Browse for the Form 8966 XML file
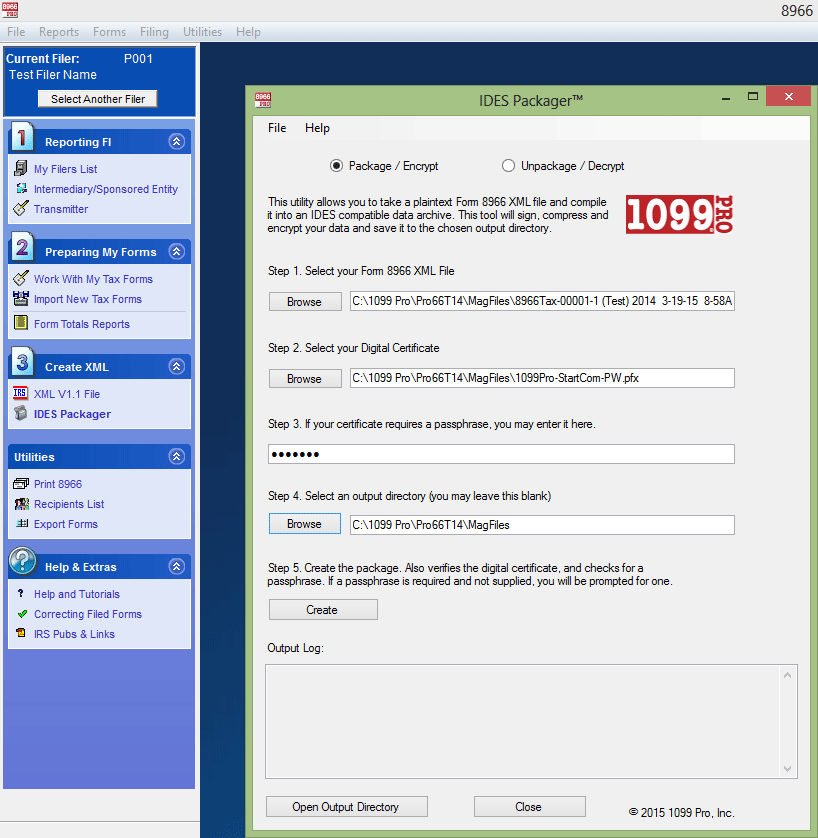The width and height of the screenshot is (818, 838). [x=305, y=301]
